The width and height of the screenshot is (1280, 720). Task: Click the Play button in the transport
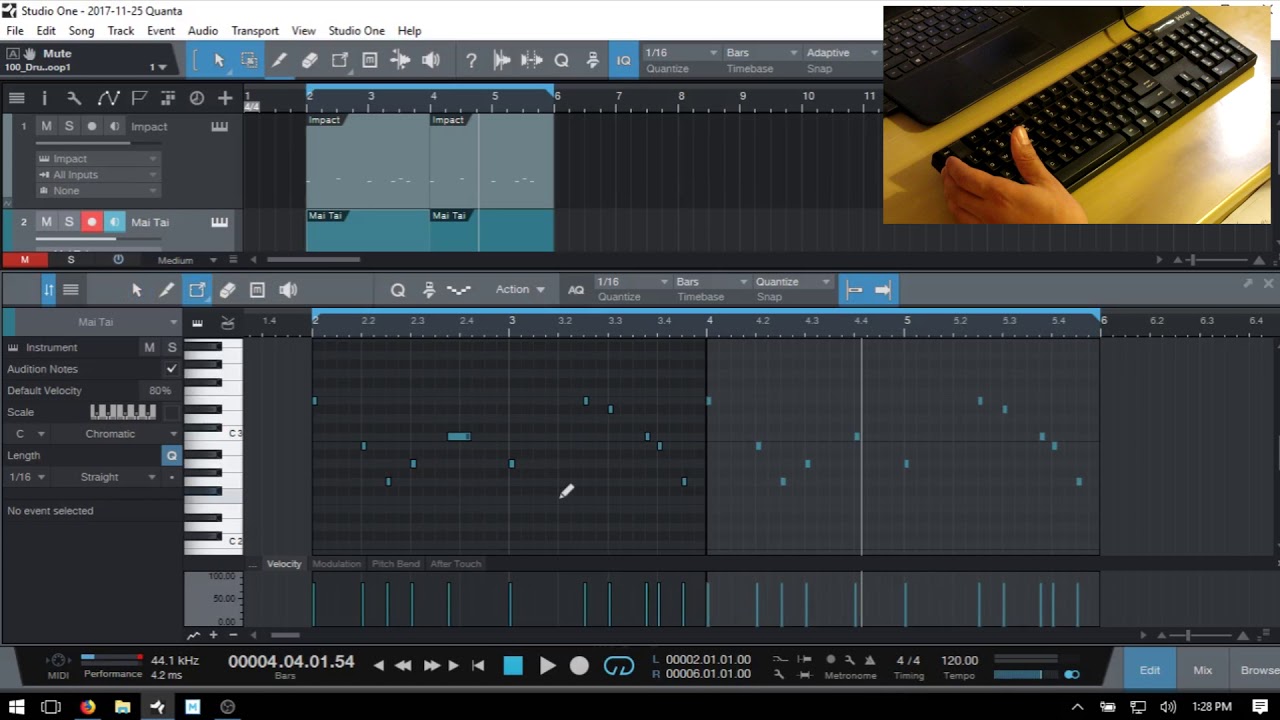click(547, 665)
